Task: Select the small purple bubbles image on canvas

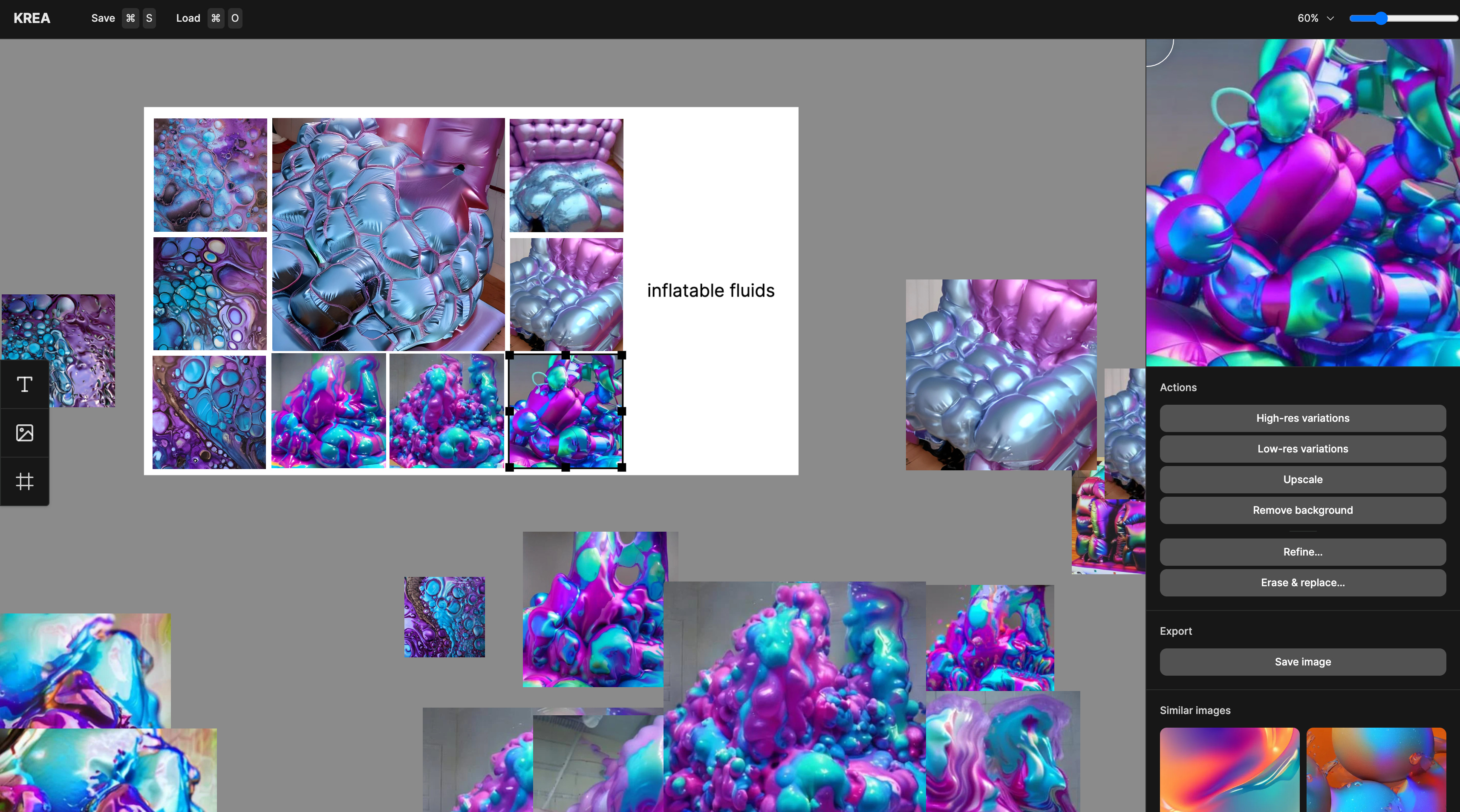Action: (444, 617)
